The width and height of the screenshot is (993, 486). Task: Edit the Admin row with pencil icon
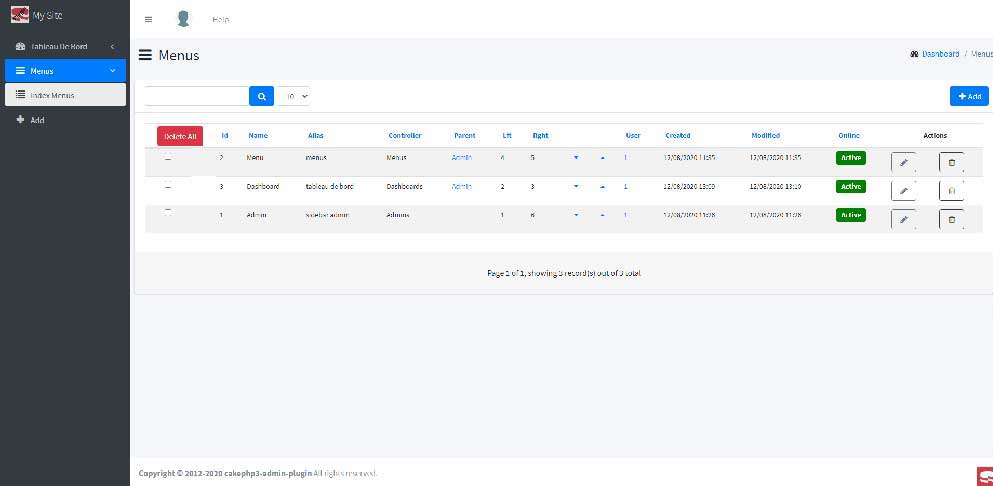pos(903,219)
